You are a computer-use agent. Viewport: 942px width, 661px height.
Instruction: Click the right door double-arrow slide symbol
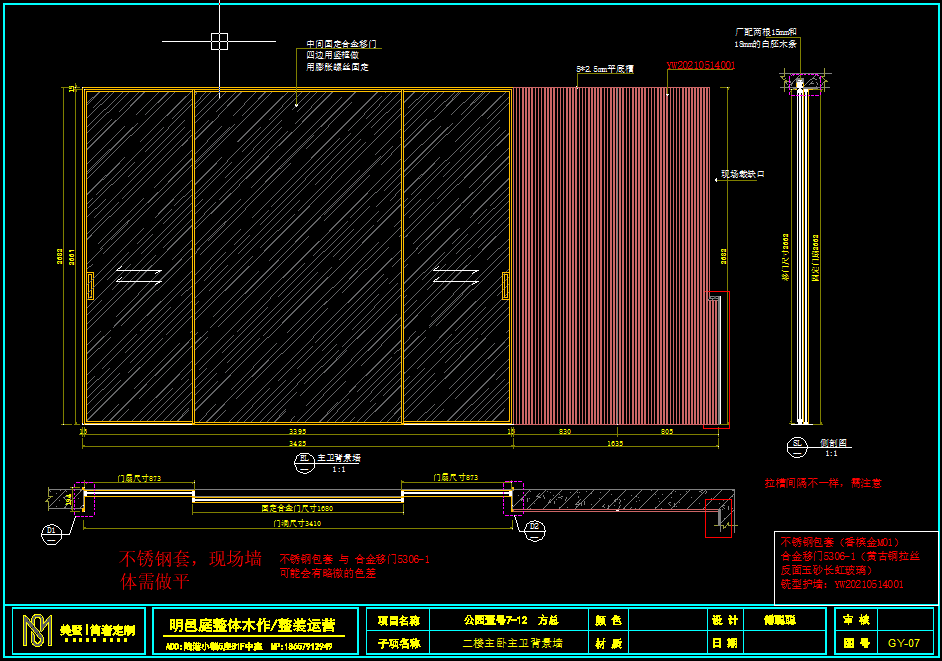pos(457,275)
